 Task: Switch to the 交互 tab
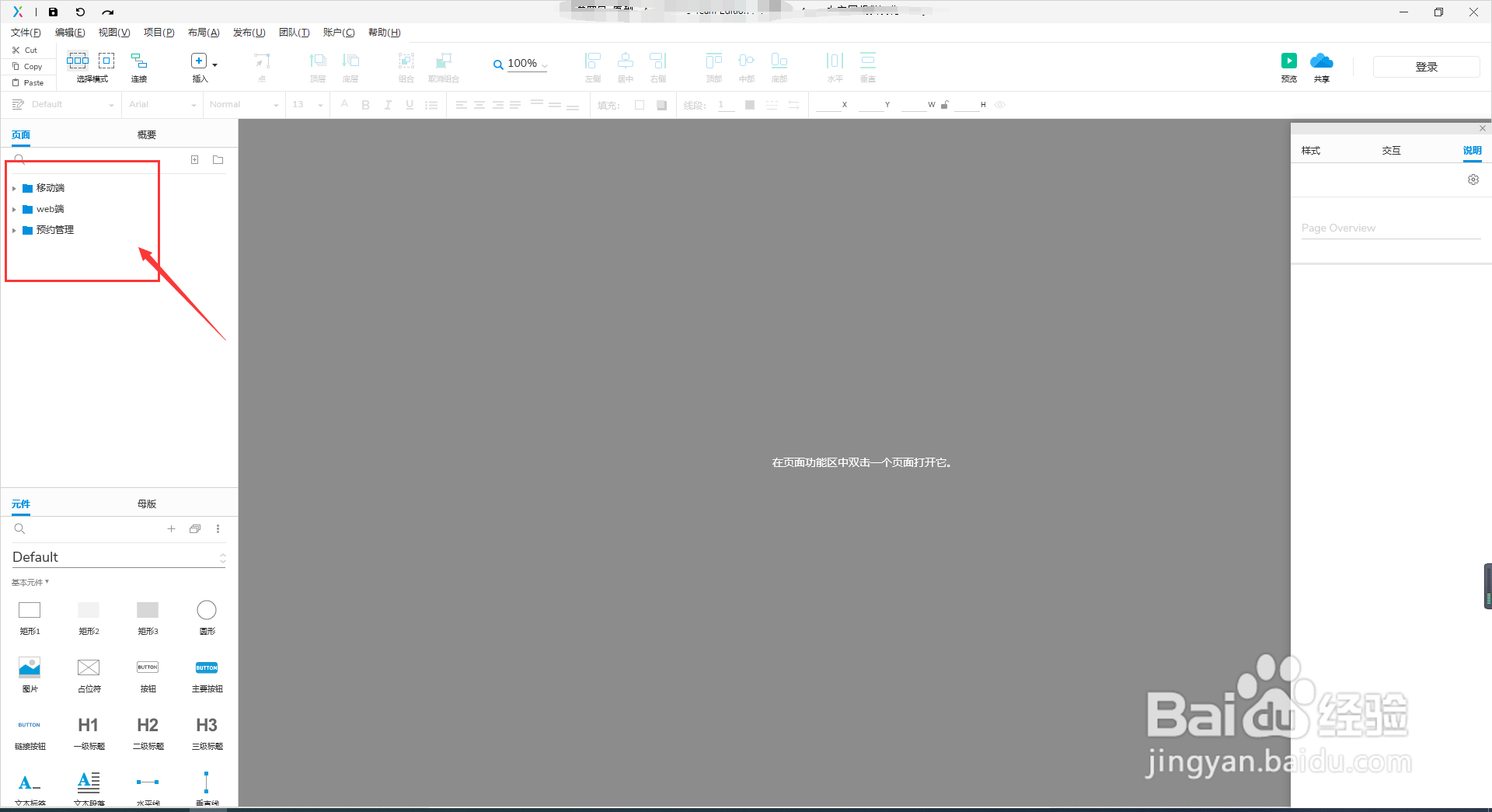coord(1392,151)
